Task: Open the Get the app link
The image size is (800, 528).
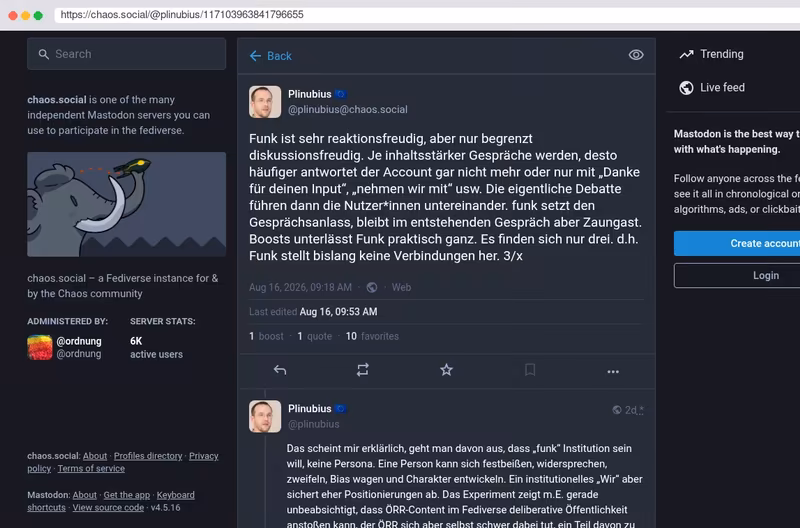Action: pyautogui.click(x=127, y=495)
